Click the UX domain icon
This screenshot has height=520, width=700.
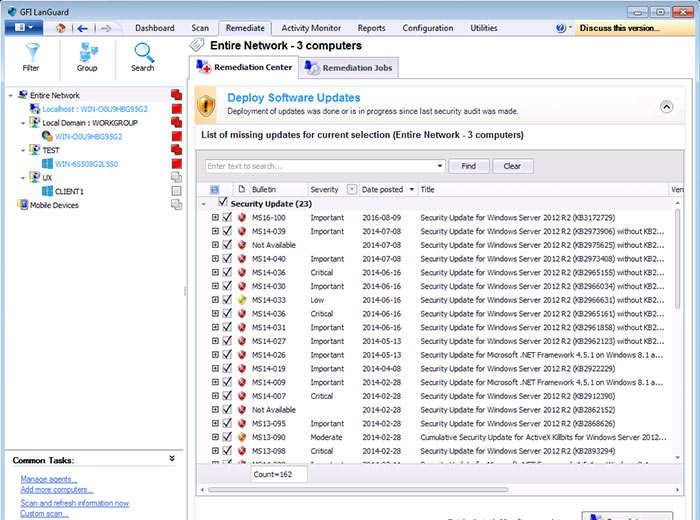[34, 177]
